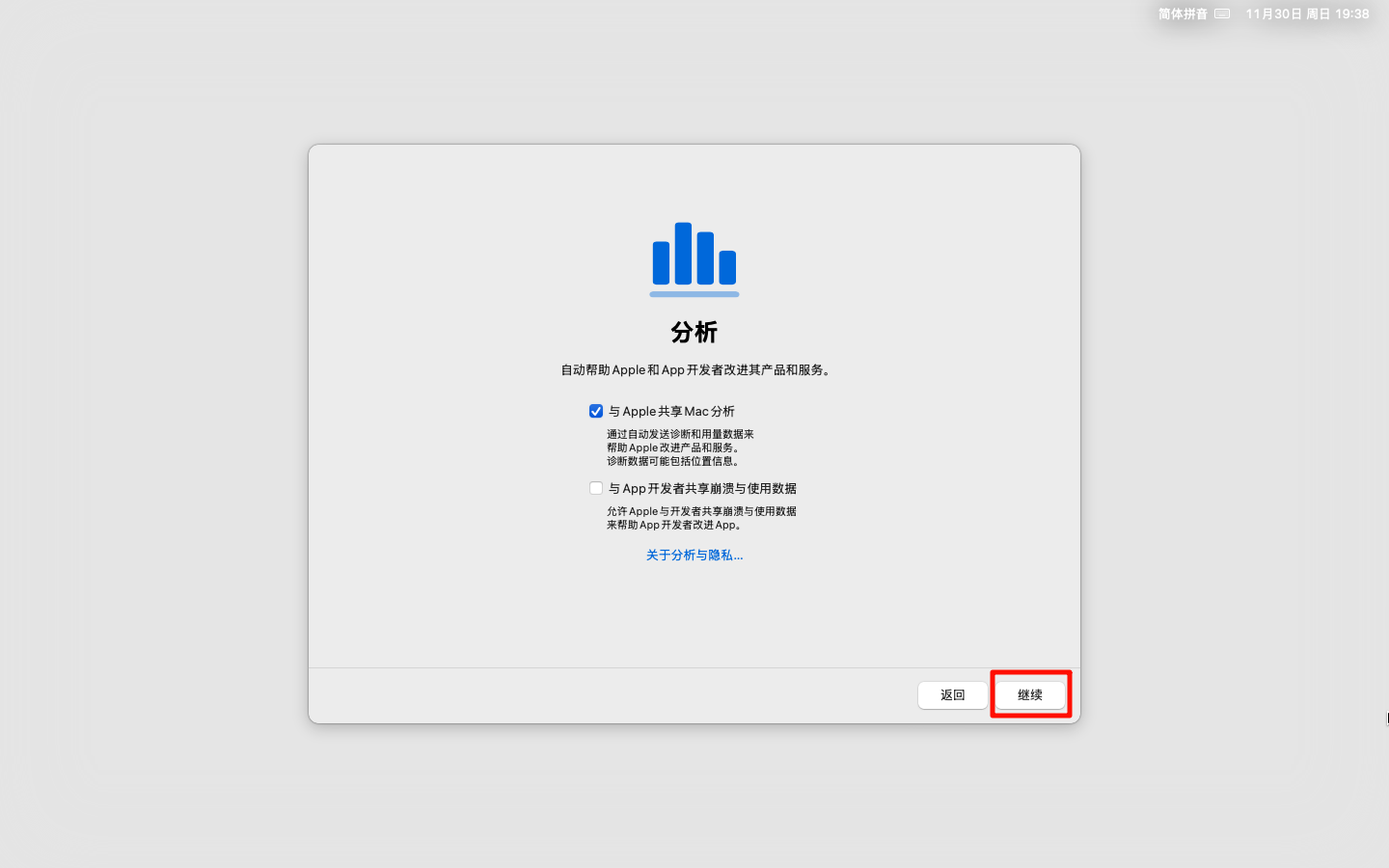This screenshot has height=868, width=1389.
Task: Click the 11月30日 周日 19:38 clock
Action: coord(1307,14)
